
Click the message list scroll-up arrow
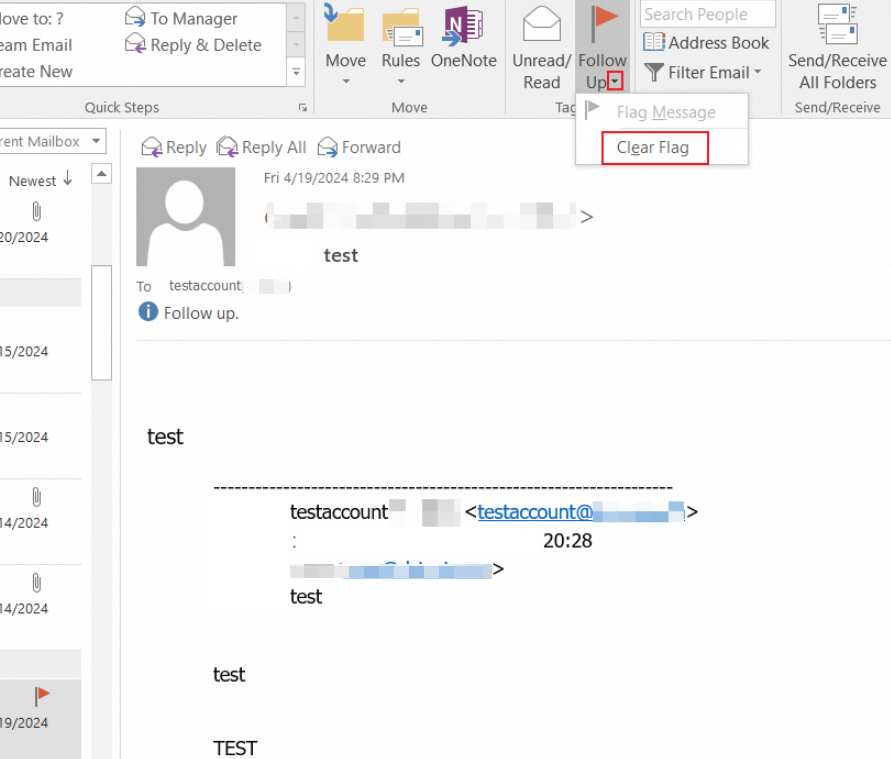point(102,174)
